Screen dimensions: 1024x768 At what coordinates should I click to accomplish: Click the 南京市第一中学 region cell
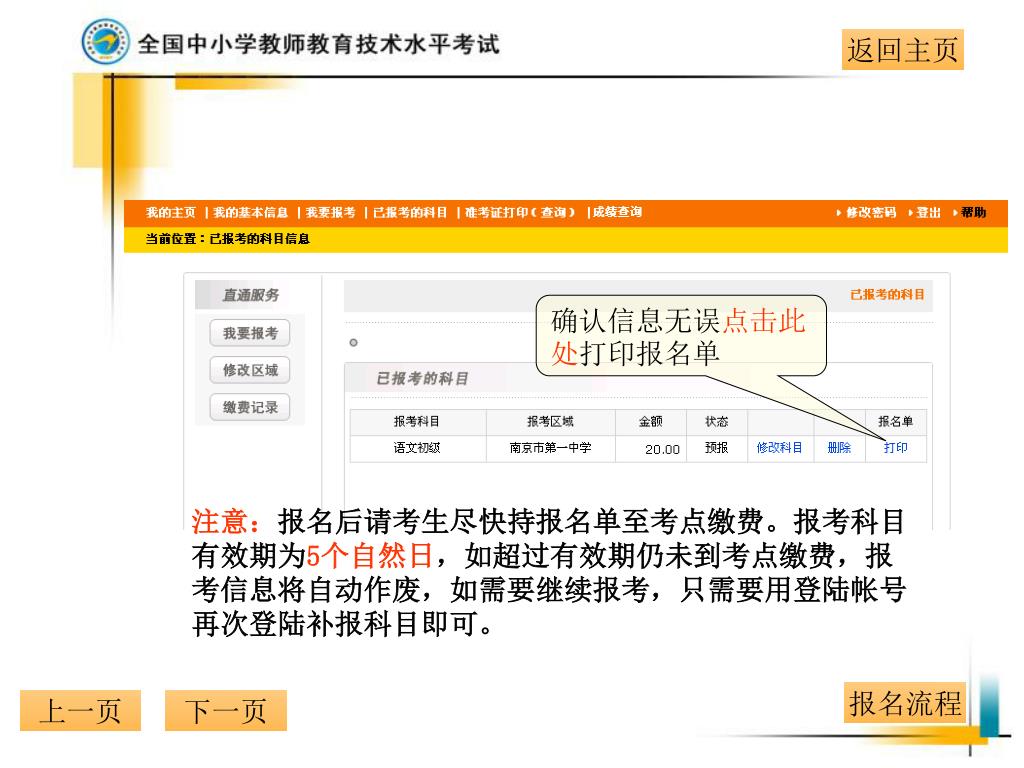pyautogui.click(x=551, y=448)
